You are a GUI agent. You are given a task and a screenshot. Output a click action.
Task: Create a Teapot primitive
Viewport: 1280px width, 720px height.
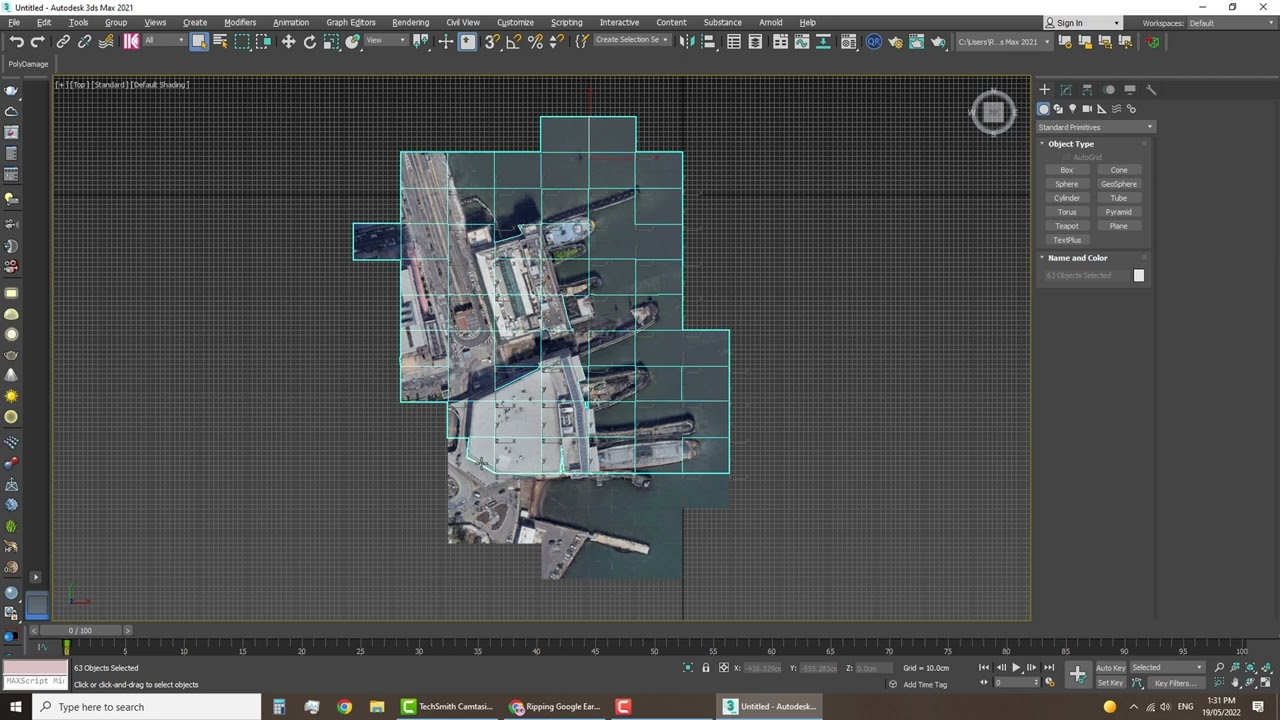pyautogui.click(x=1066, y=226)
